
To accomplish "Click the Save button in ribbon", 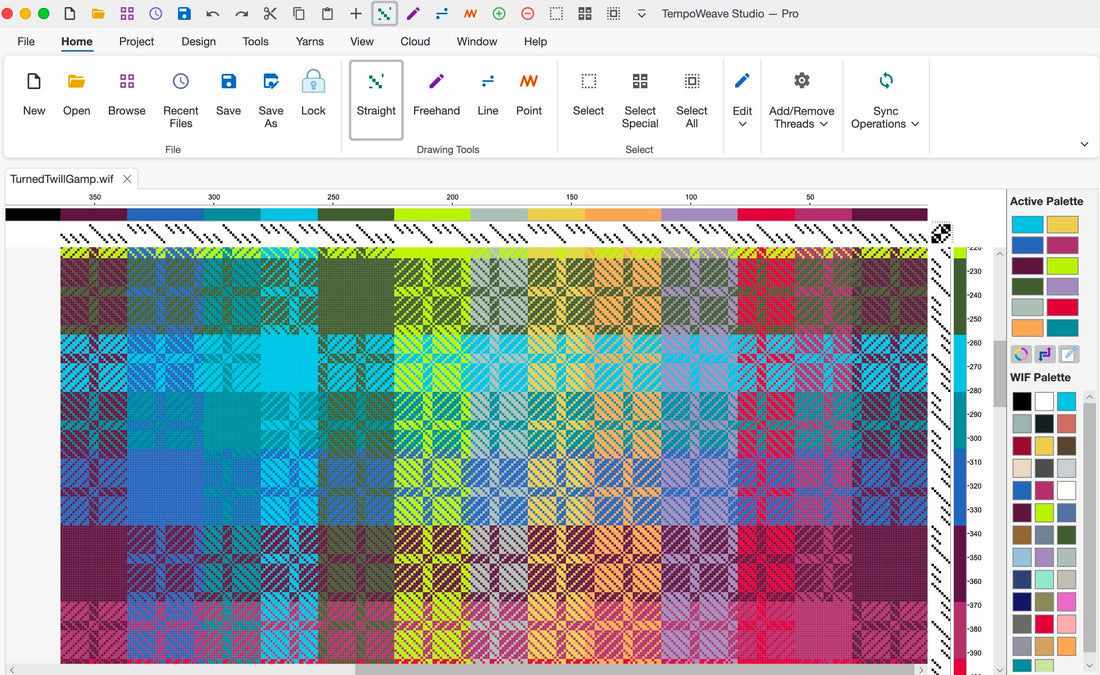I will point(228,95).
